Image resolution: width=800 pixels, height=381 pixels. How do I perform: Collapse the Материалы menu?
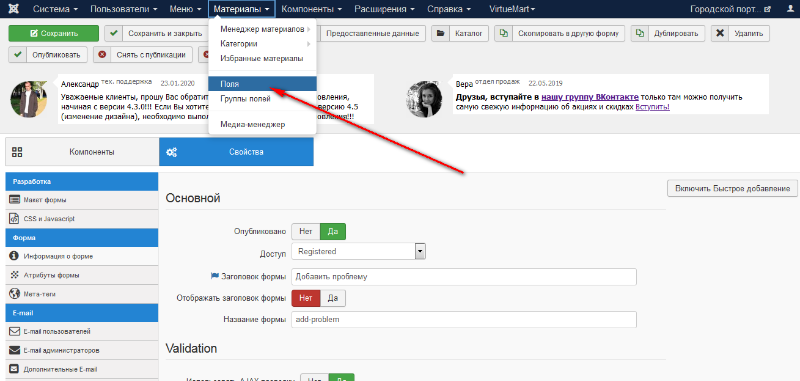(x=242, y=9)
